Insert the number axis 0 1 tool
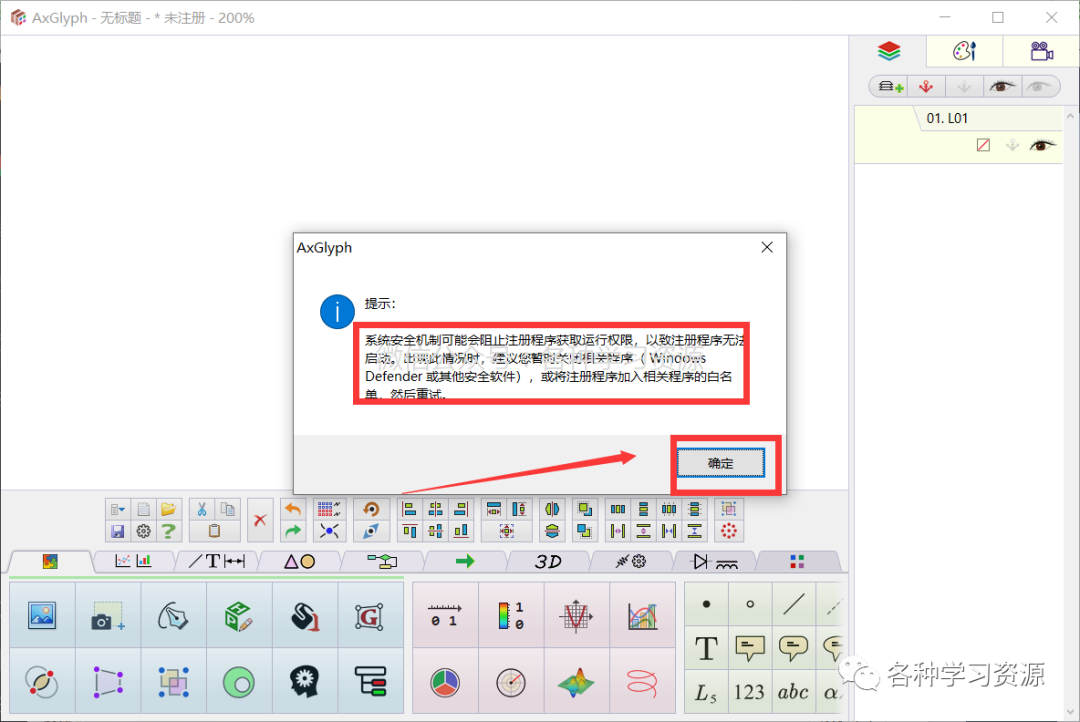 [444, 615]
